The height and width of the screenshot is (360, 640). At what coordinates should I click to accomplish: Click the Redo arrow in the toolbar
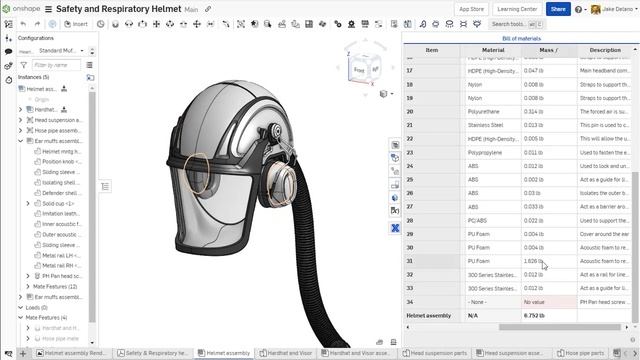[37, 24]
